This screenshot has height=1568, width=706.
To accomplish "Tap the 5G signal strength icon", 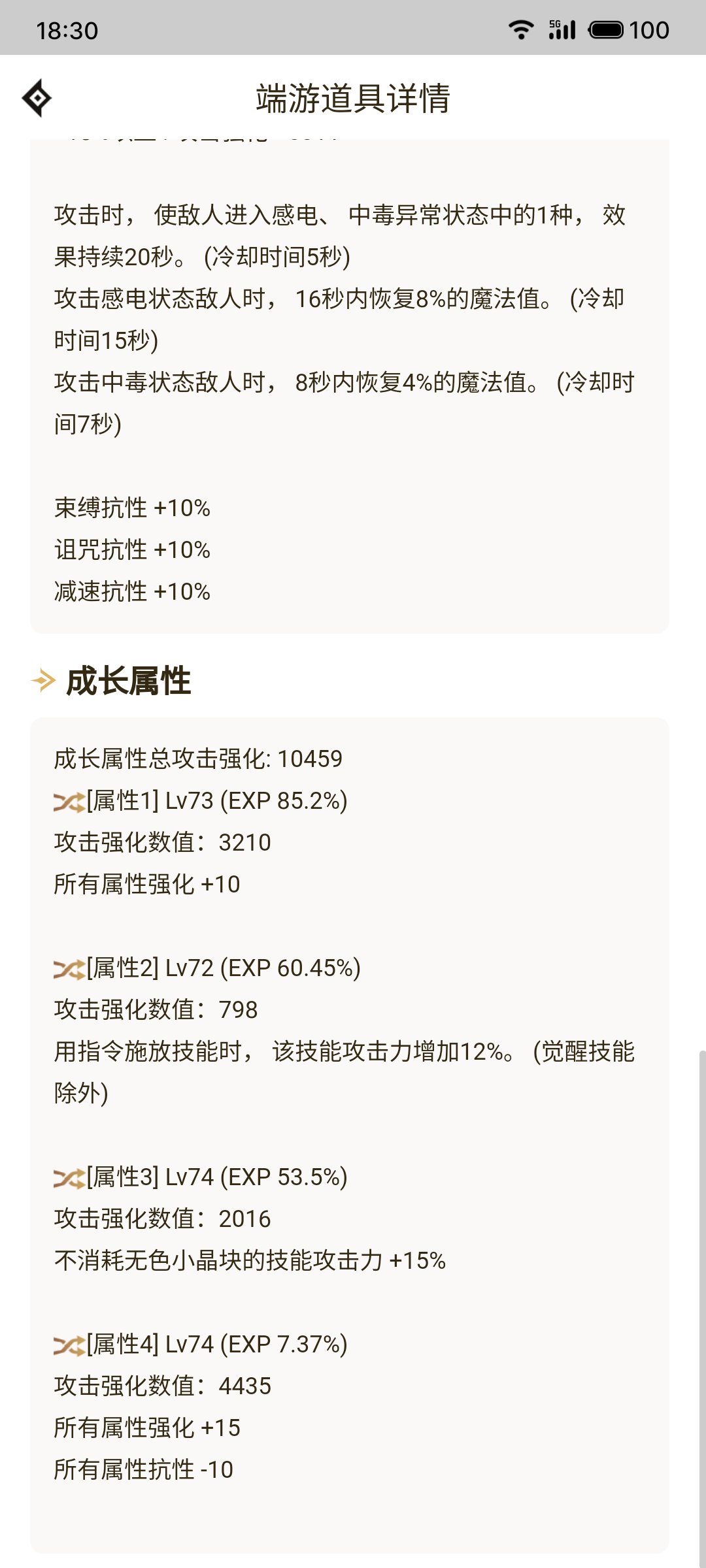I will click(562, 30).
